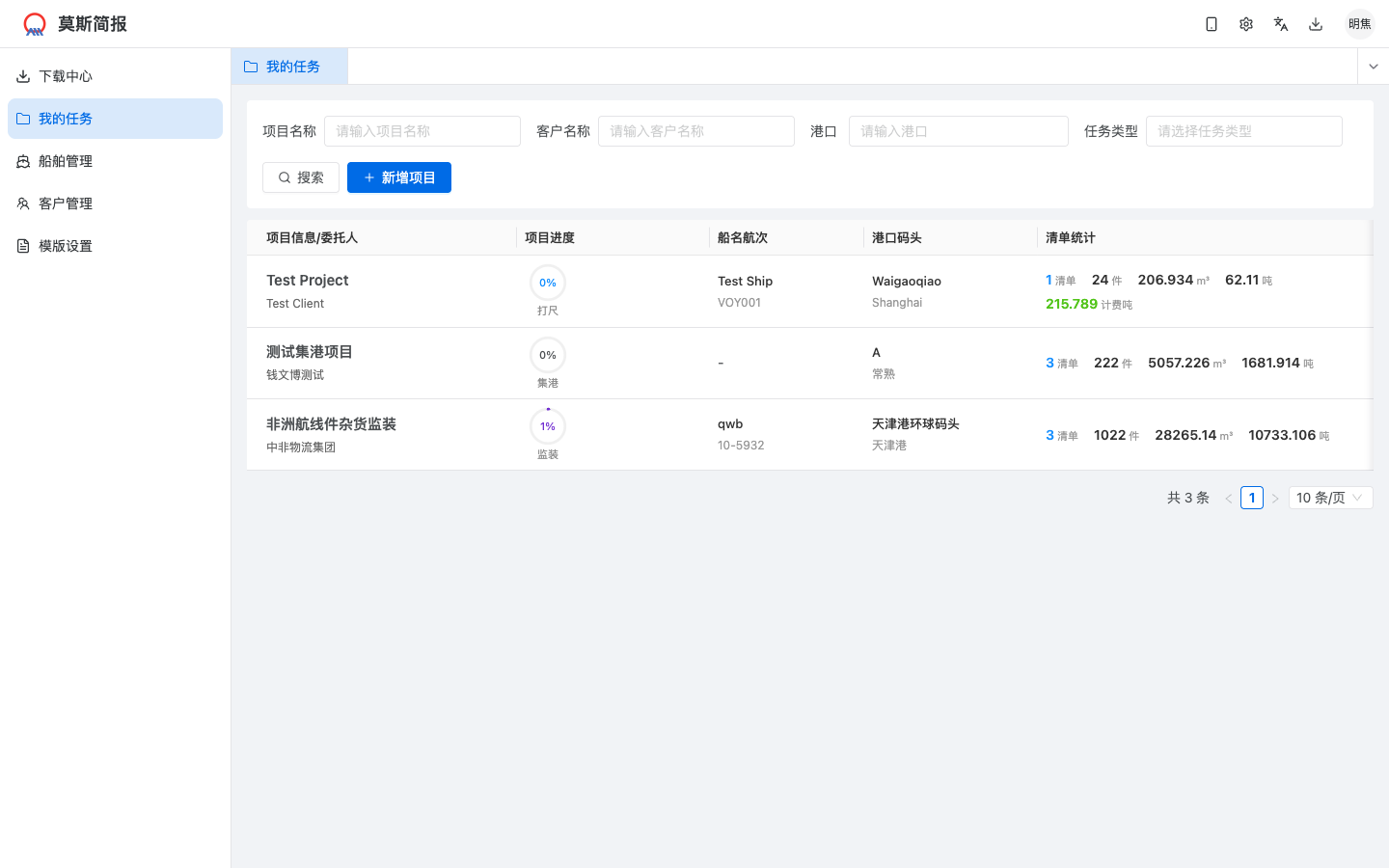Select the 船舶管理 ship icon in sidebar
The image size is (1389, 868).
(22, 160)
